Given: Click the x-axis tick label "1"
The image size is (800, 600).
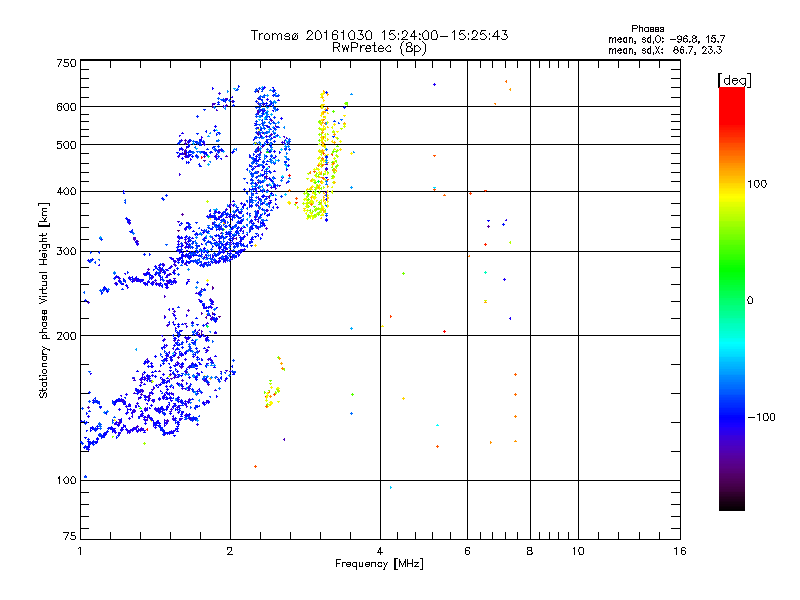Looking at the screenshot, I should [80, 551].
